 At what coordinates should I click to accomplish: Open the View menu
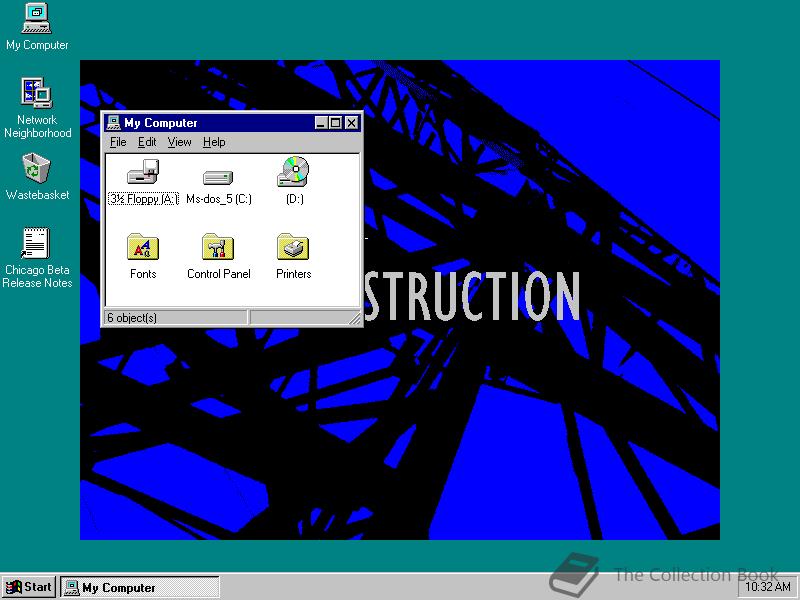[x=180, y=142]
